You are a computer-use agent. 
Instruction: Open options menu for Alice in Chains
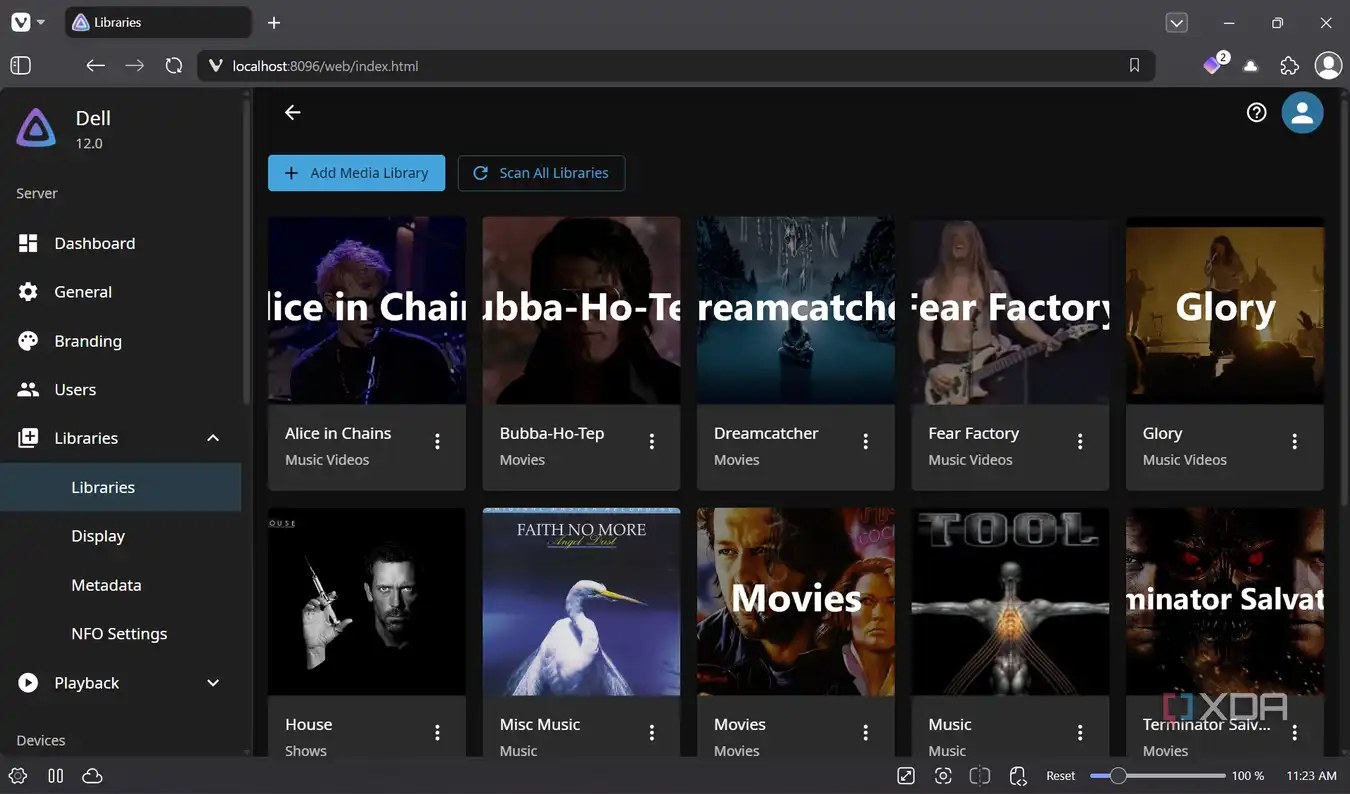pyautogui.click(x=437, y=441)
